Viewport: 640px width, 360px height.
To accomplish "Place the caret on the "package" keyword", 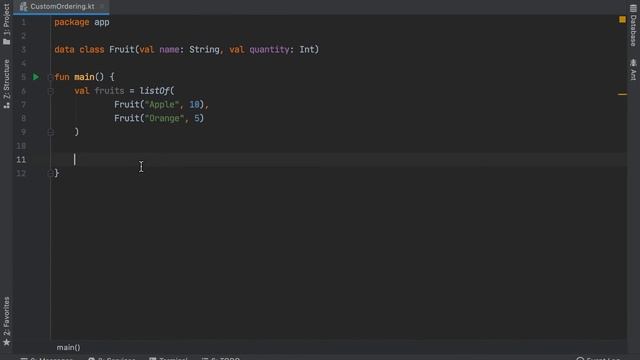I will [72, 22].
